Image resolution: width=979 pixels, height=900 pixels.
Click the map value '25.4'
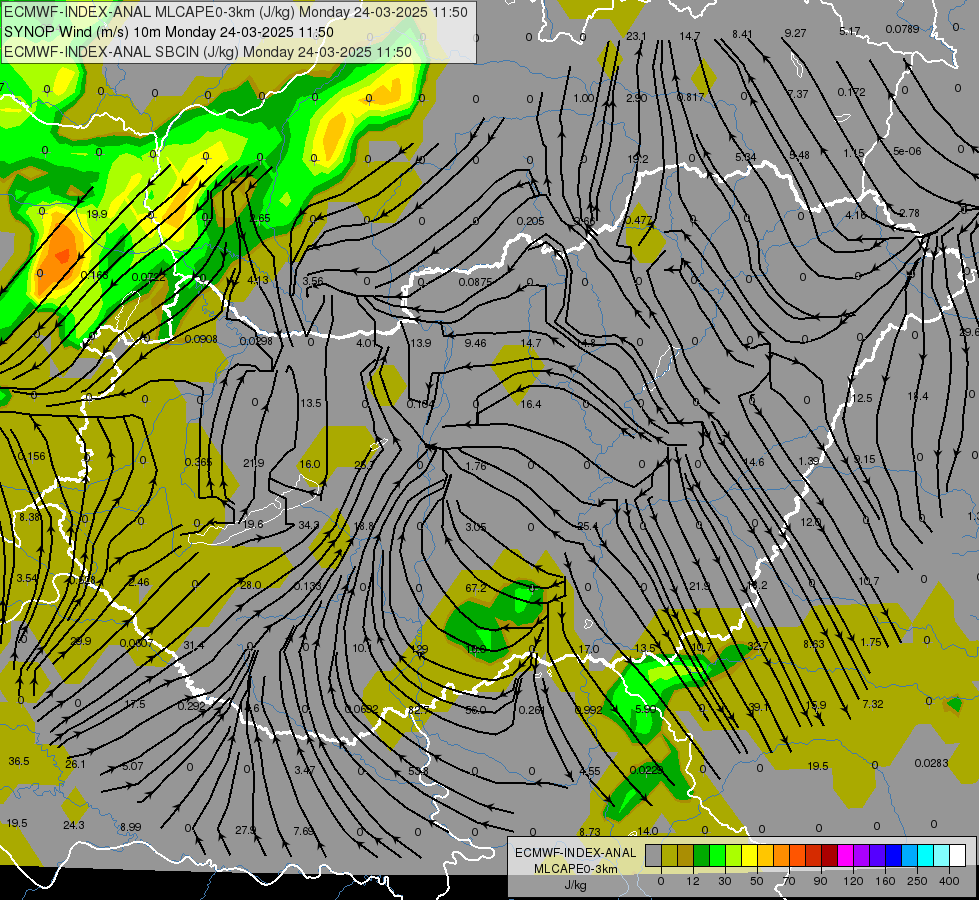(588, 526)
